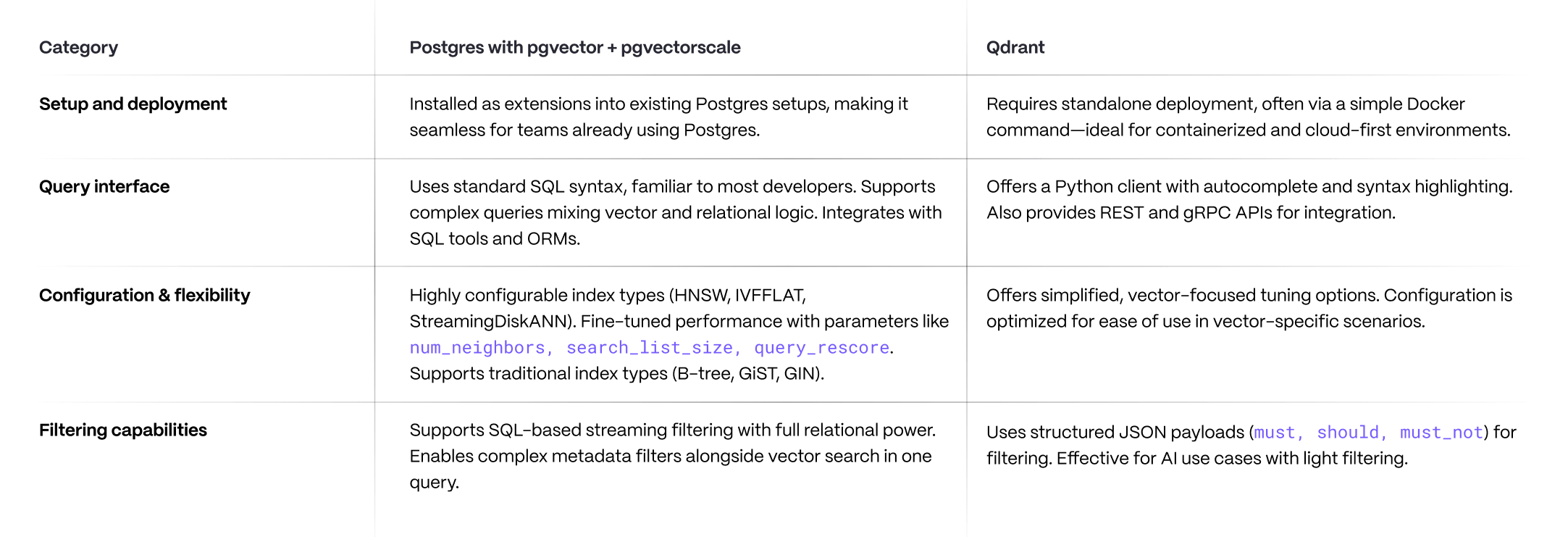Click the Qdrant cell about simplified tuning options
1568x537 pixels.
[1249, 309]
